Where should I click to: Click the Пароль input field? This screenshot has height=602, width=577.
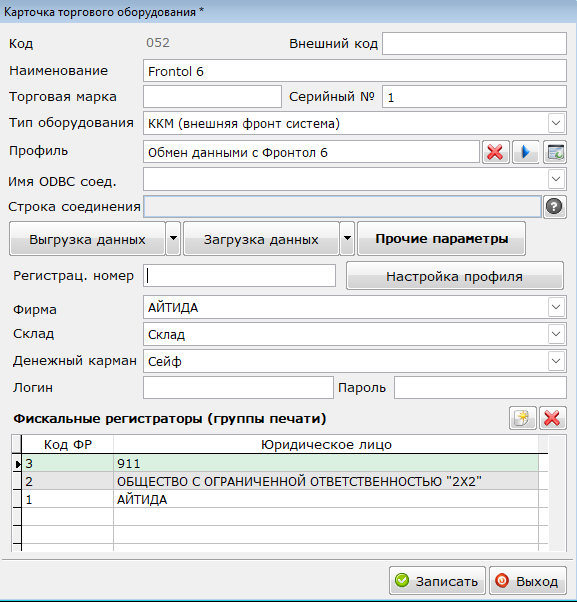pos(480,387)
